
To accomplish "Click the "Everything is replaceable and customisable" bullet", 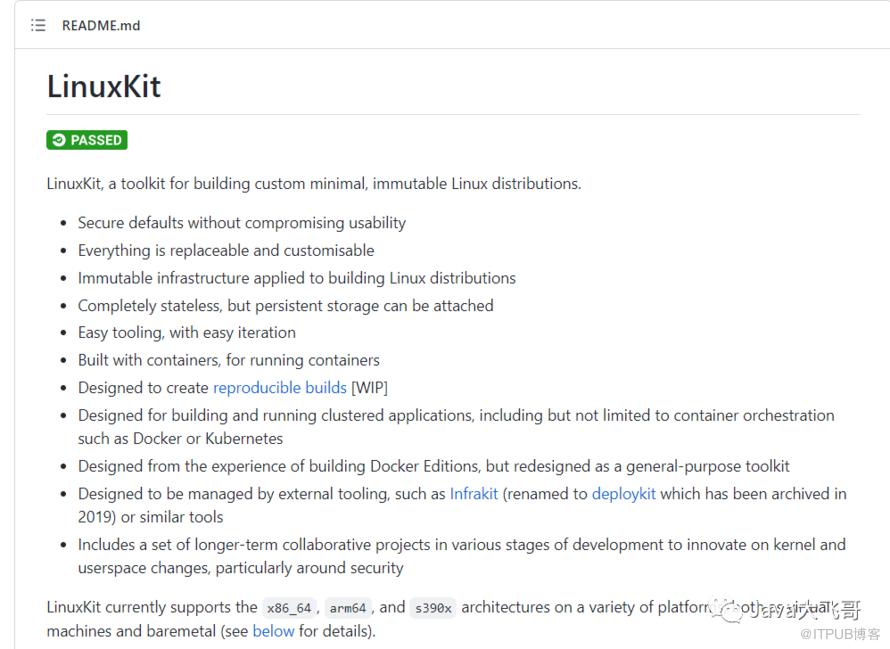I will tap(226, 250).
